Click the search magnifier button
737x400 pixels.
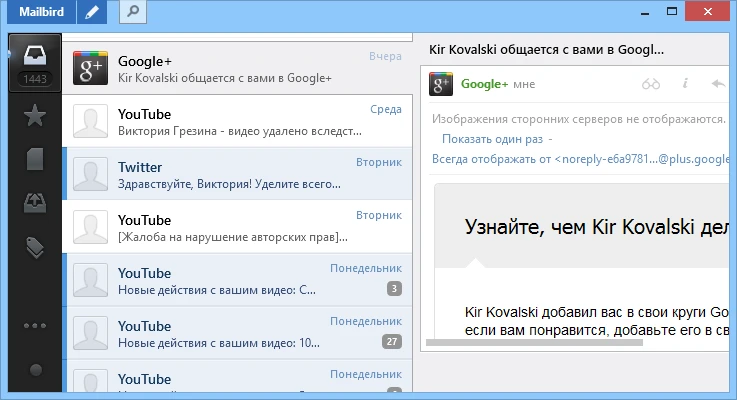pyautogui.click(x=133, y=12)
